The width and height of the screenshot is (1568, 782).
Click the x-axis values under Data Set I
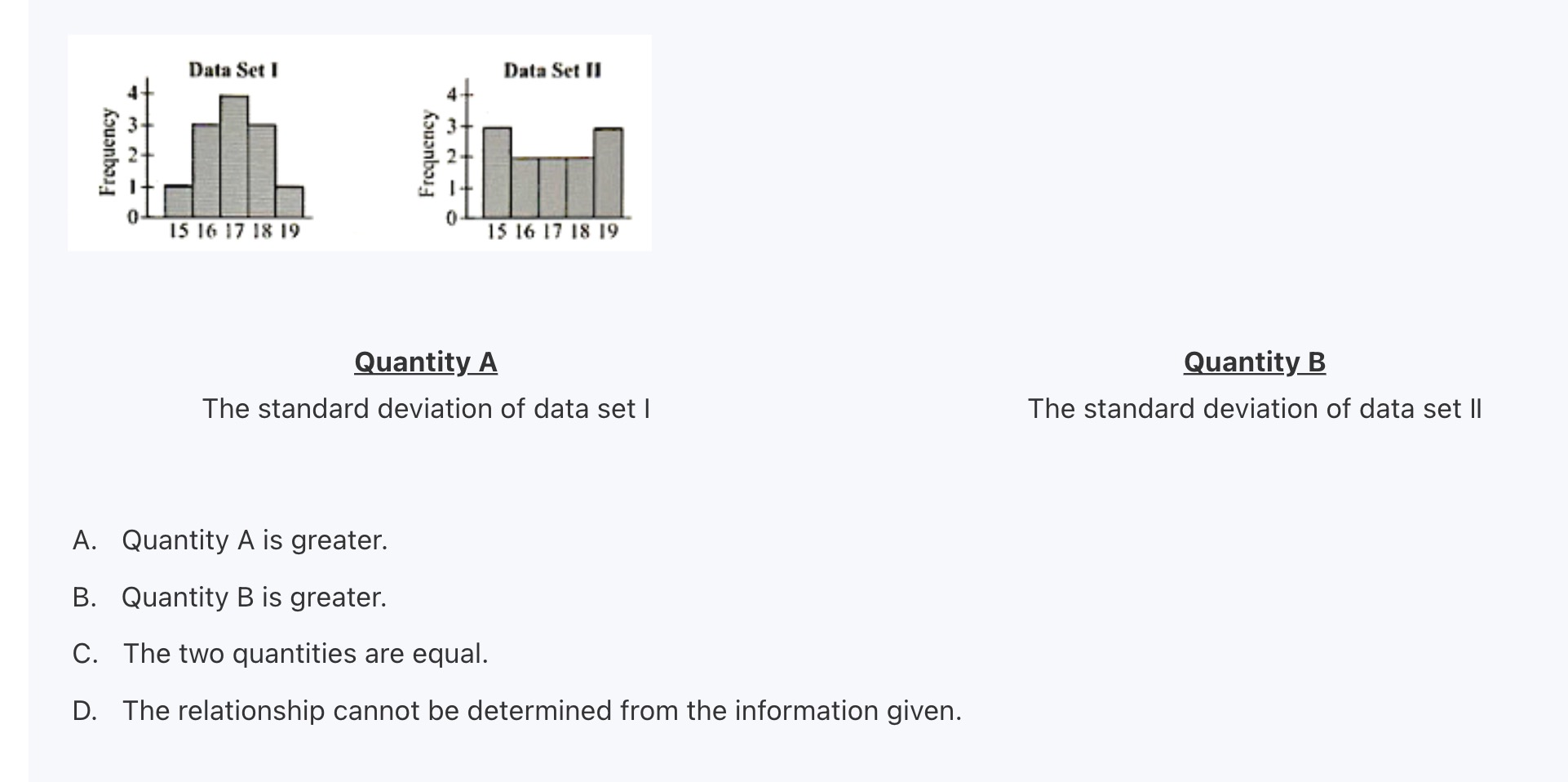coord(234,231)
